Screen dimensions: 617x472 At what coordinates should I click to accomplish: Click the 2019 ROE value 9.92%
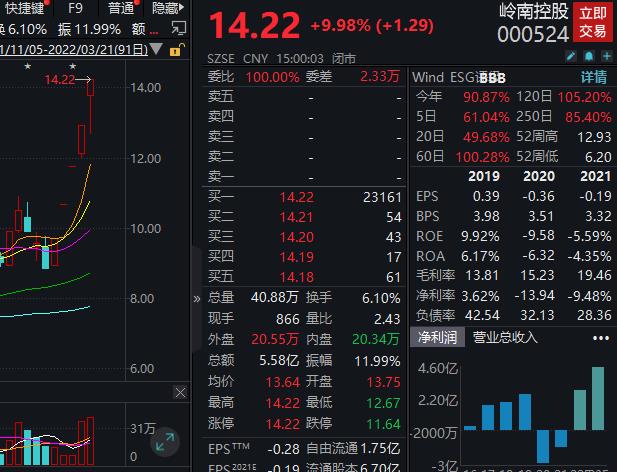480,236
